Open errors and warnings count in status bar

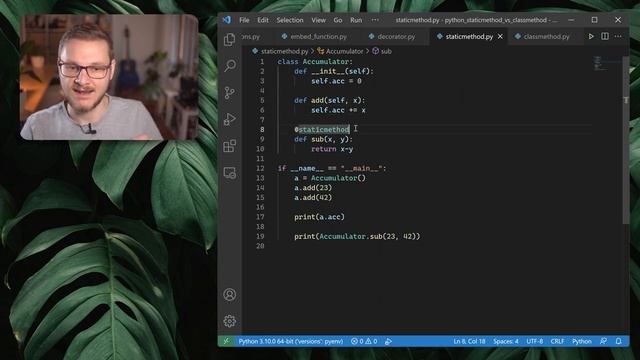[x=364, y=341]
